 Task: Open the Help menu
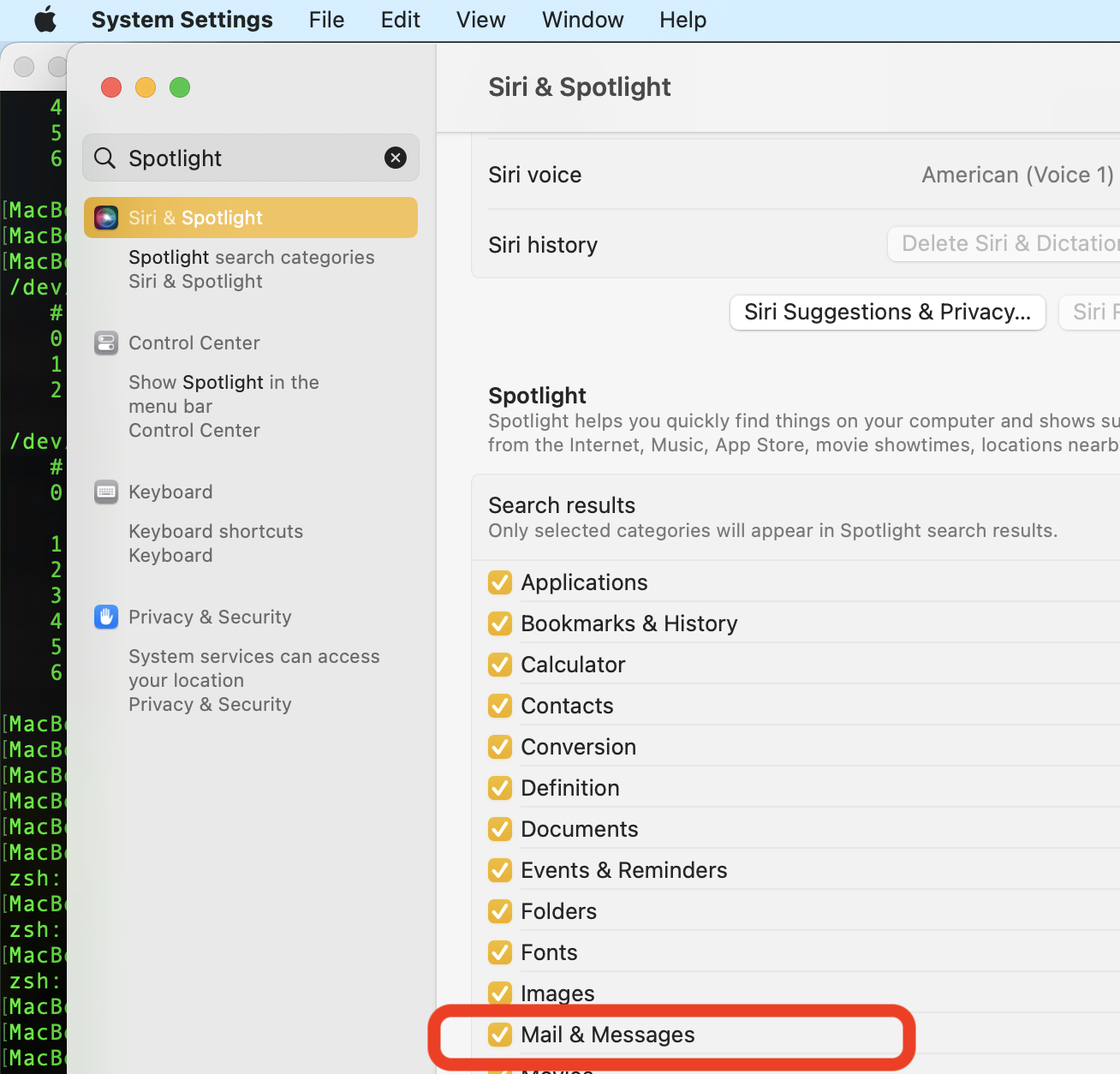click(683, 20)
